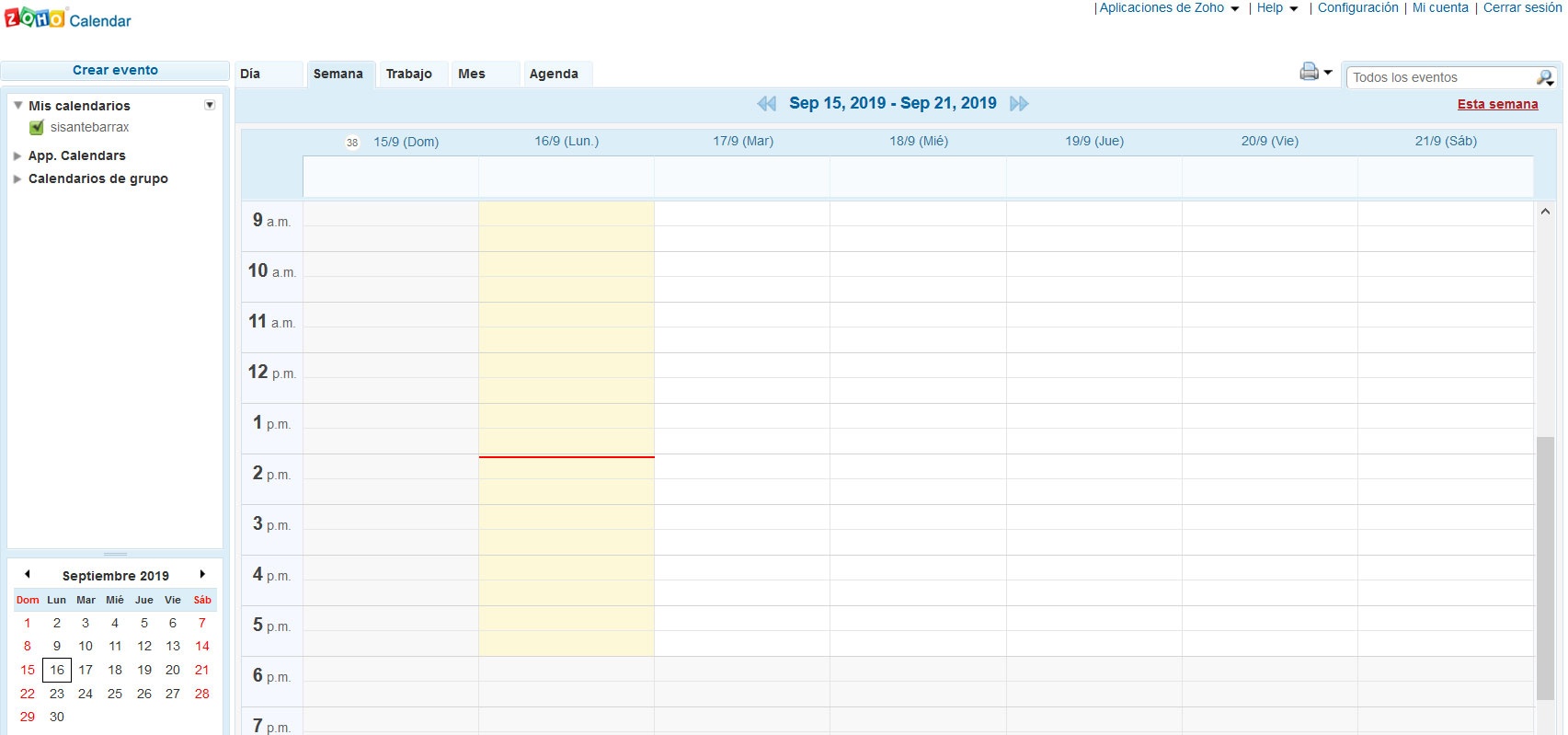Viewport: 1568px width, 735px height.
Task: Expand Calendarios de grupo section
Action: [17, 179]
